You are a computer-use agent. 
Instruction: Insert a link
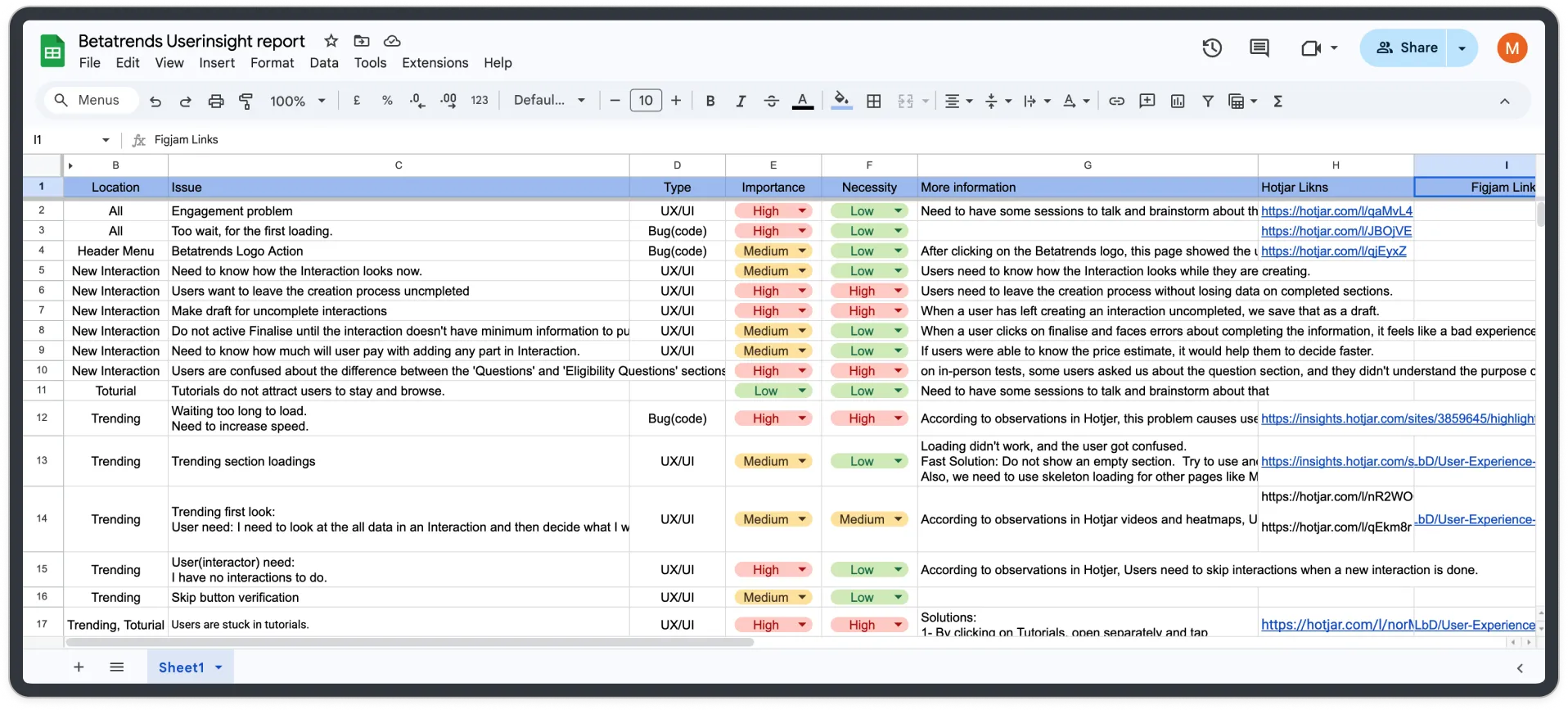click(1116, 101)
